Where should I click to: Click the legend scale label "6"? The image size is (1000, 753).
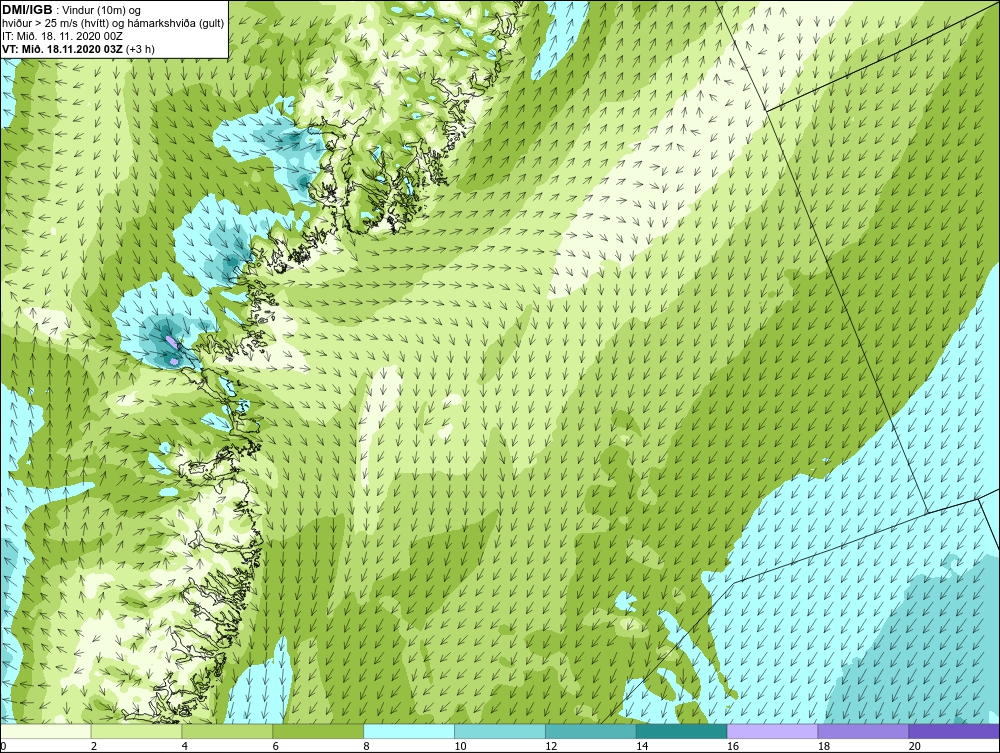276,746
